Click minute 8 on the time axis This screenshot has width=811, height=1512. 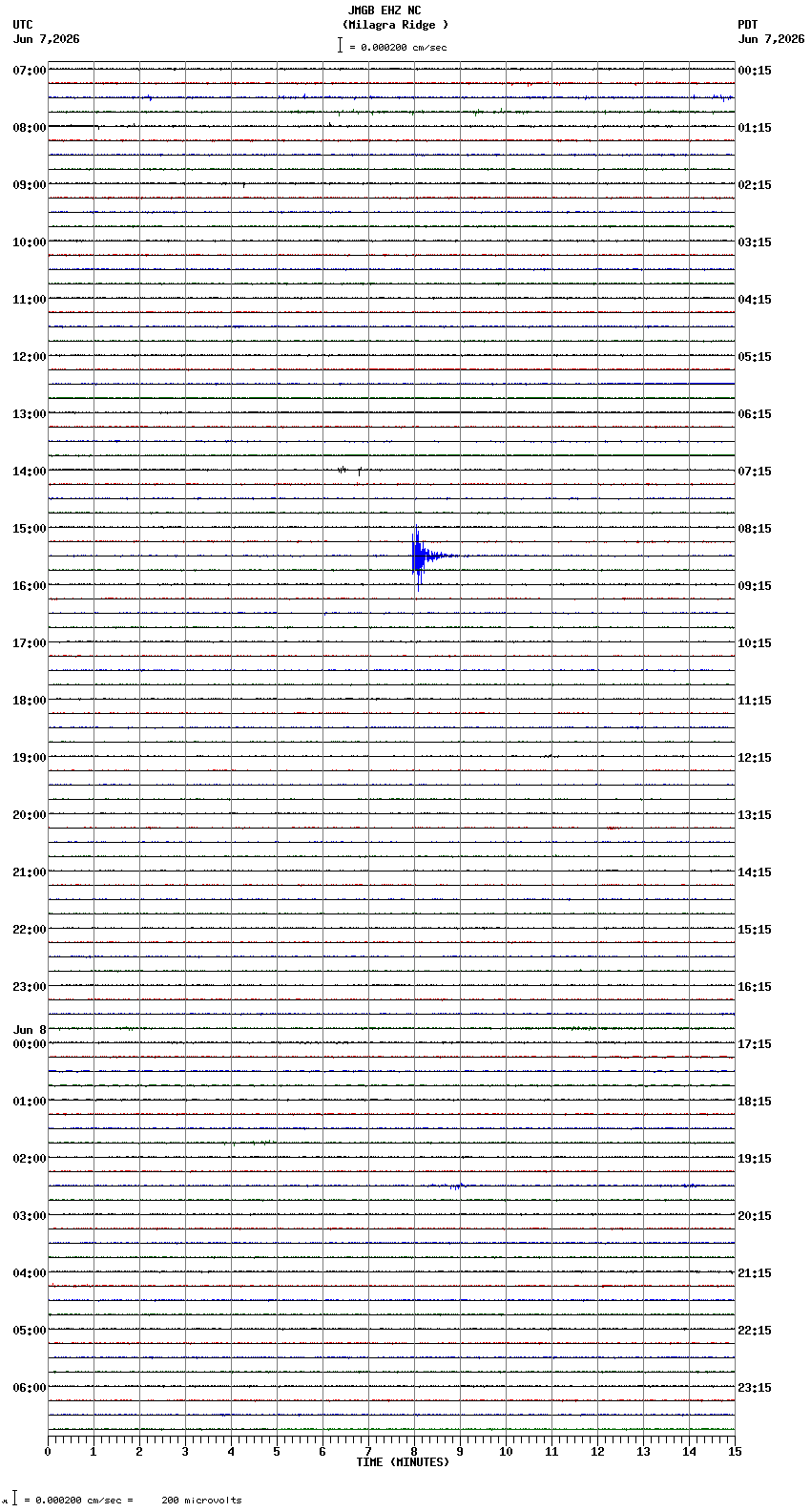click(x=414, y=1452)
